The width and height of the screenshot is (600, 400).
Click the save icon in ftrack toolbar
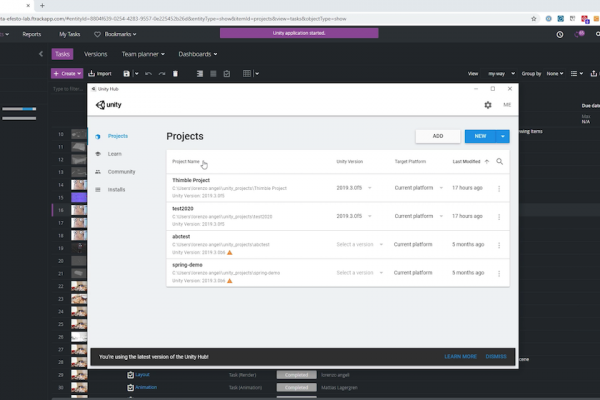pos(126,73)
